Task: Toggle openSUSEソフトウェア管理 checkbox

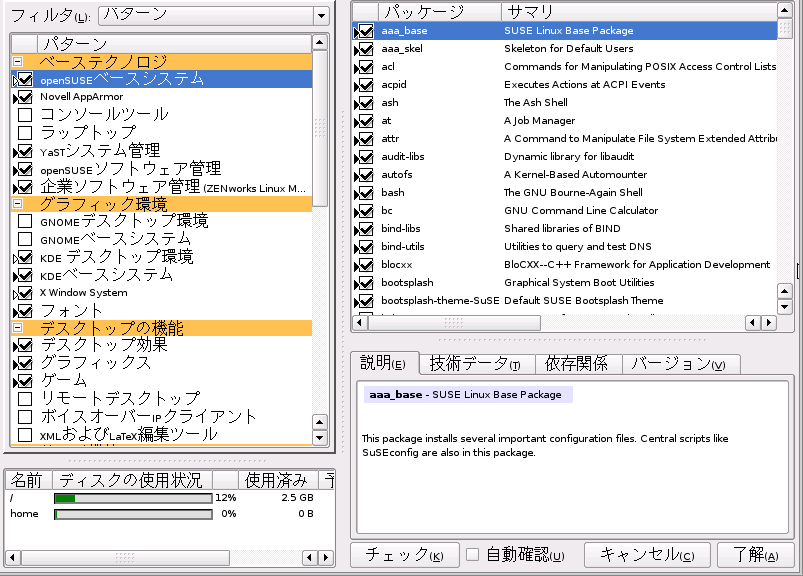Action: [24, 169]
